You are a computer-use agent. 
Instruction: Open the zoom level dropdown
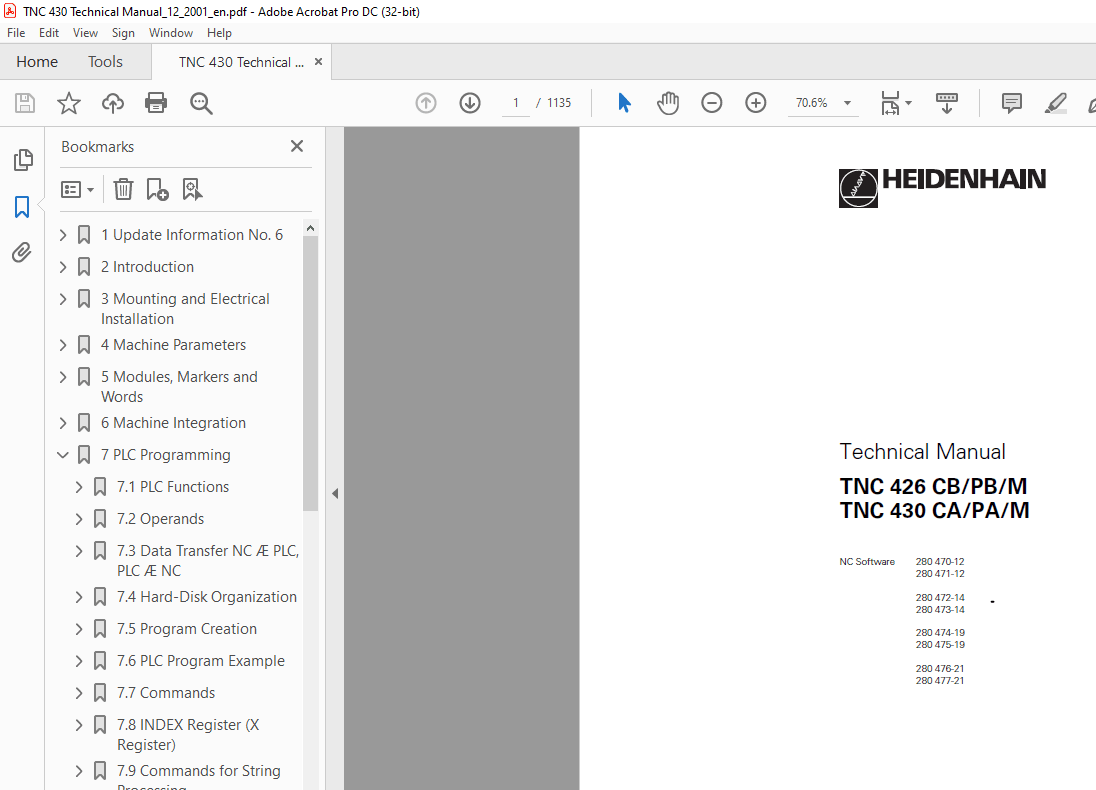[x=846, y=102]
